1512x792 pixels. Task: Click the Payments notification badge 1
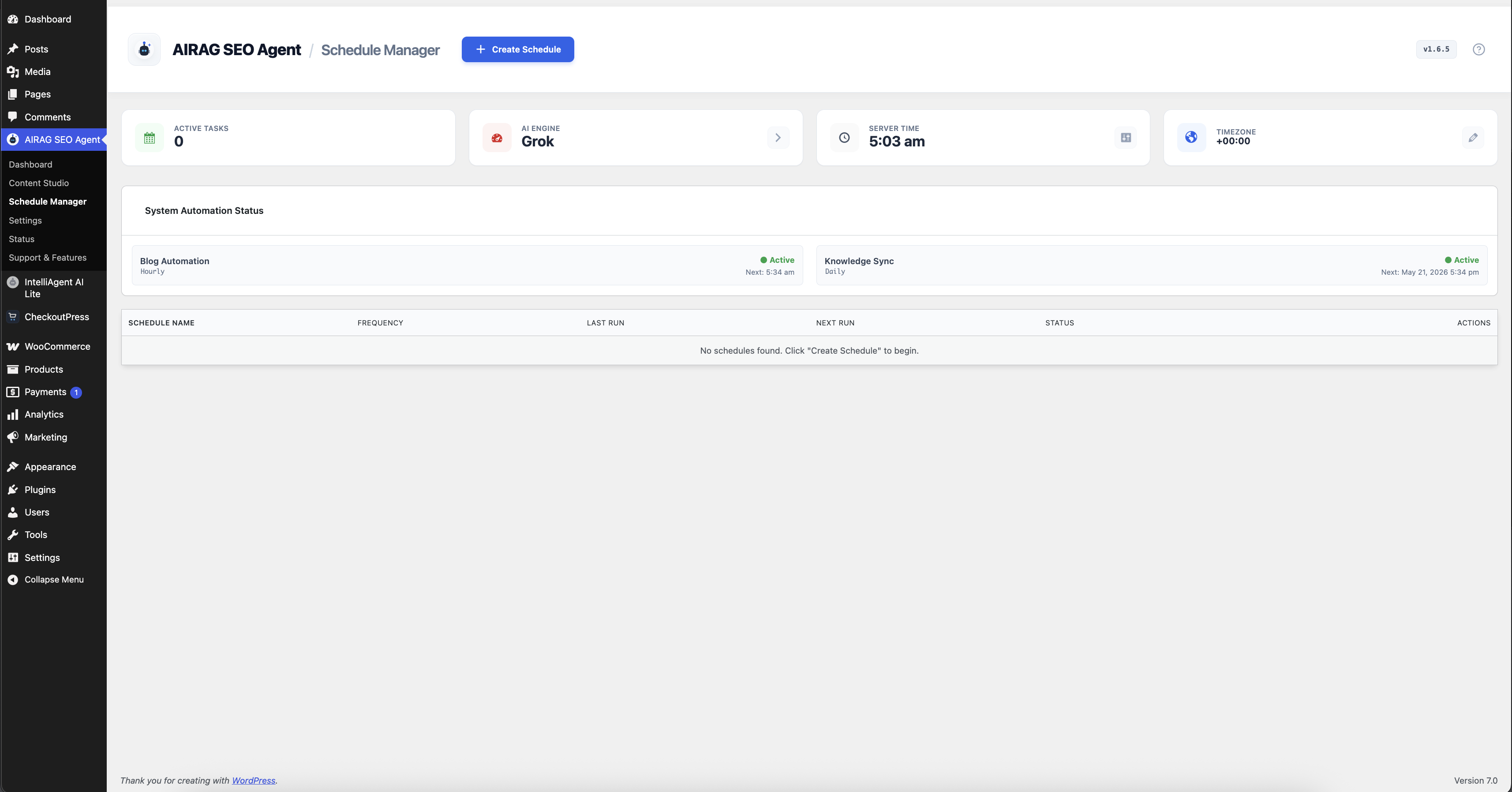(76, 392)
